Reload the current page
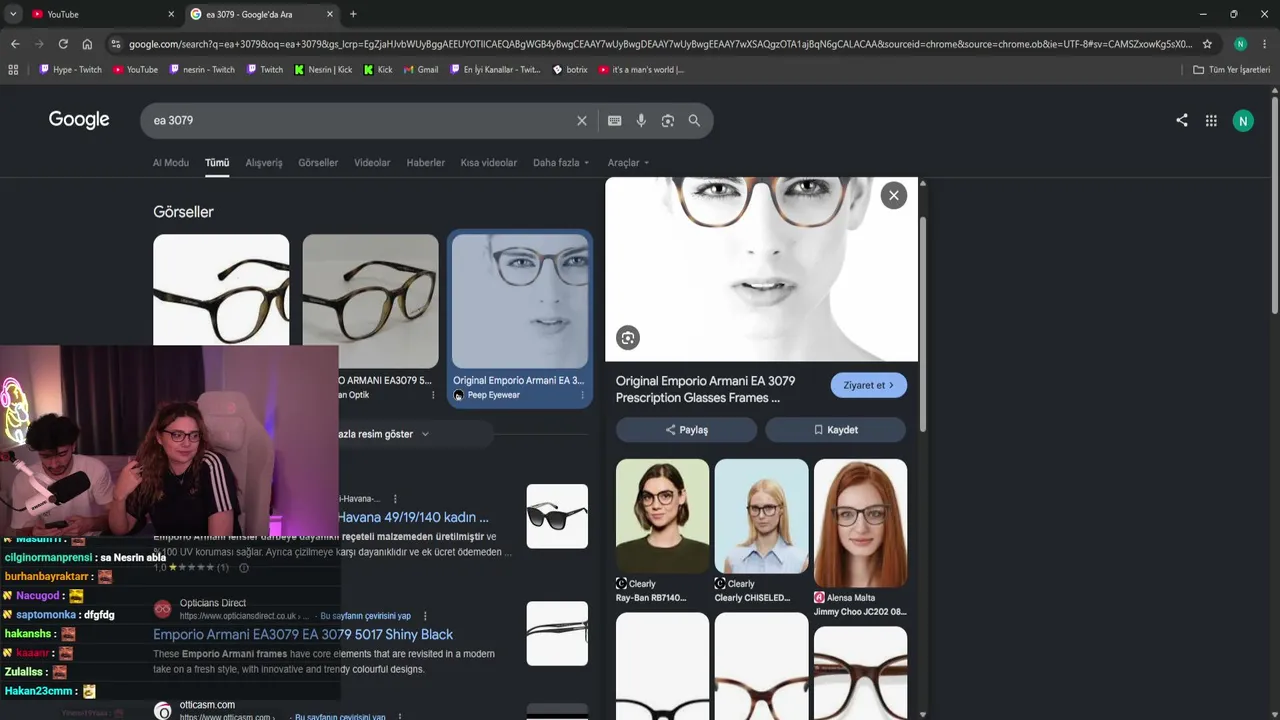Screen dimensions: 1280x720 pos(63,44)
